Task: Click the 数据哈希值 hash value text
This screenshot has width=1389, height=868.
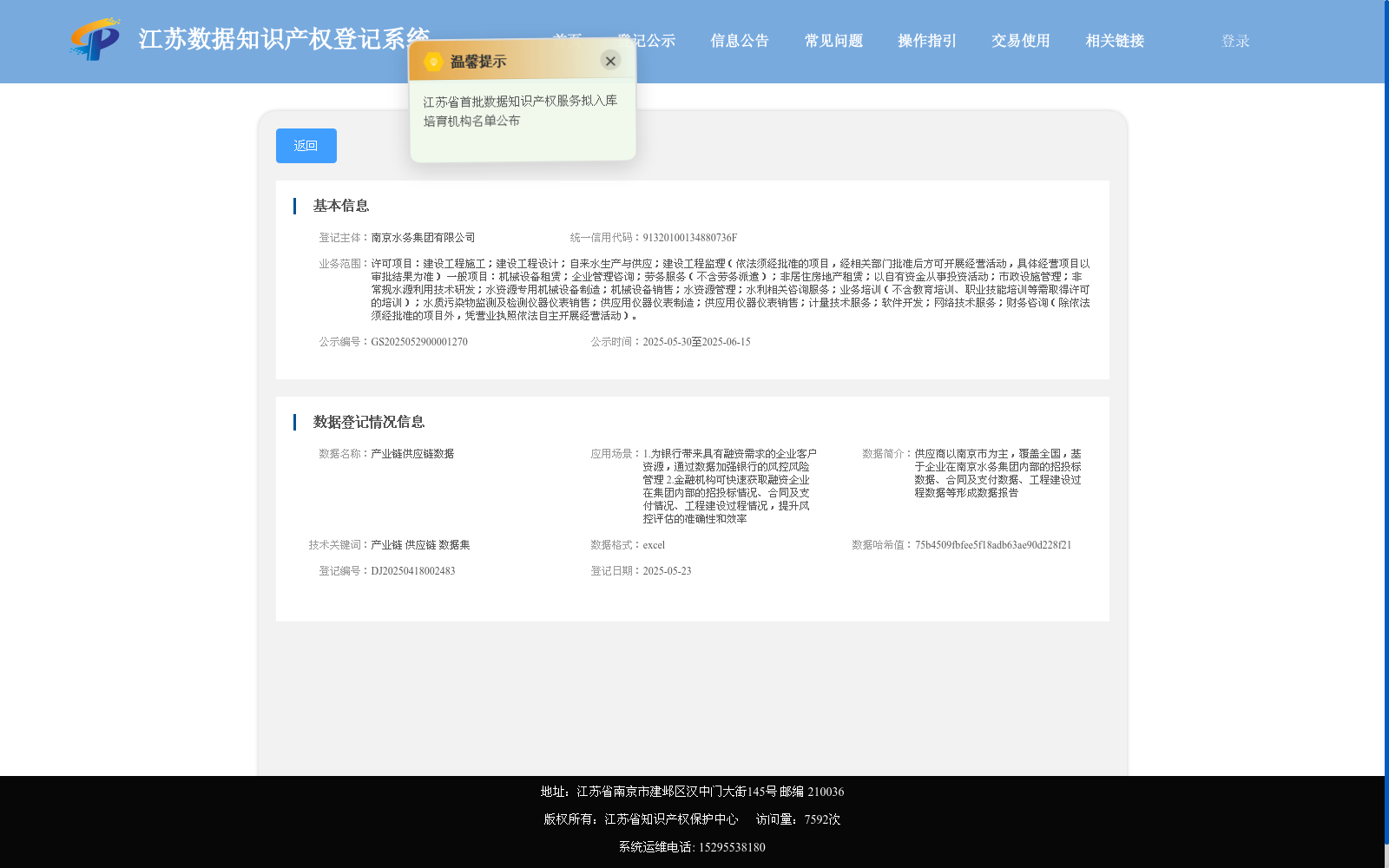Action: [993, 544]
